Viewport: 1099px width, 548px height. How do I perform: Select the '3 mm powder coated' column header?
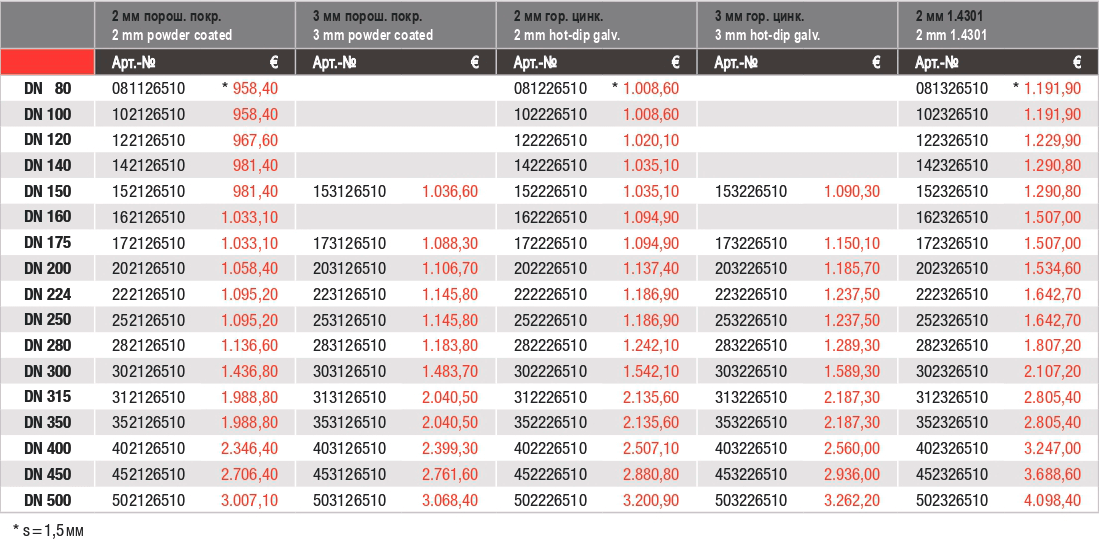tap(396, 25)
